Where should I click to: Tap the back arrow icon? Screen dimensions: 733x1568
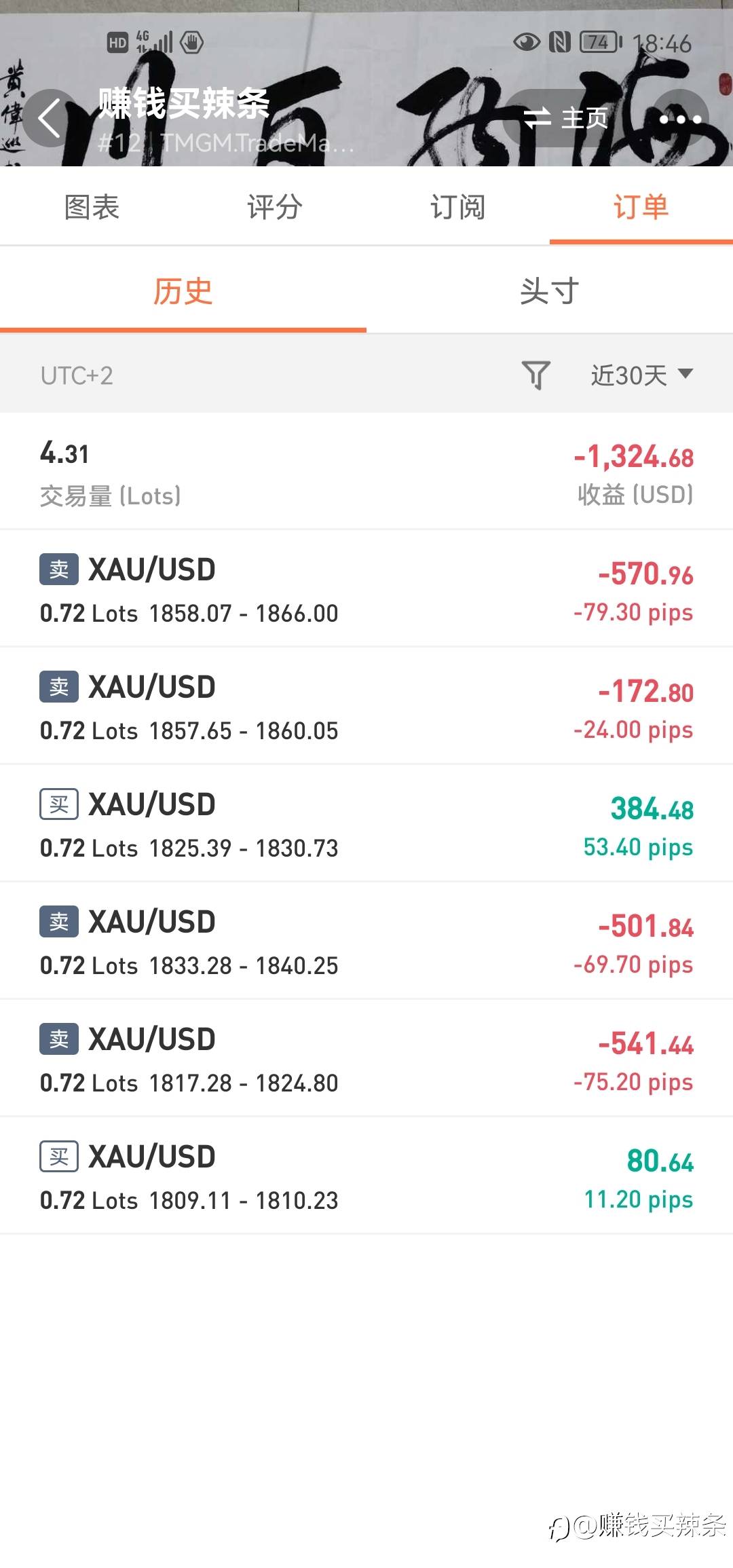tap(50, 119)
